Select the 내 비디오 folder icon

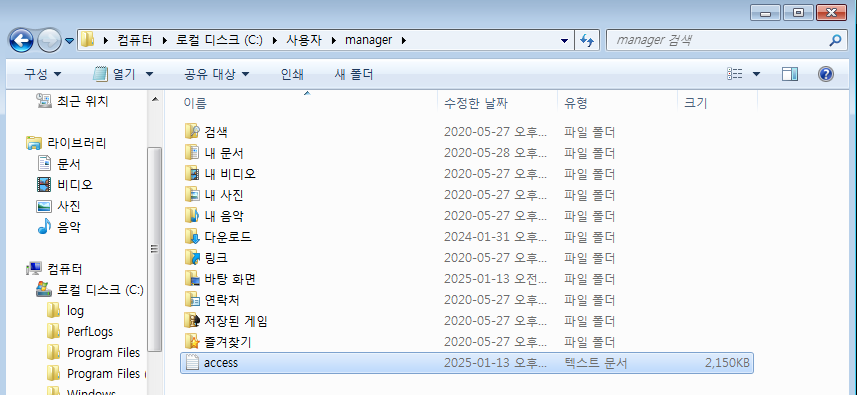pos(192,174)
